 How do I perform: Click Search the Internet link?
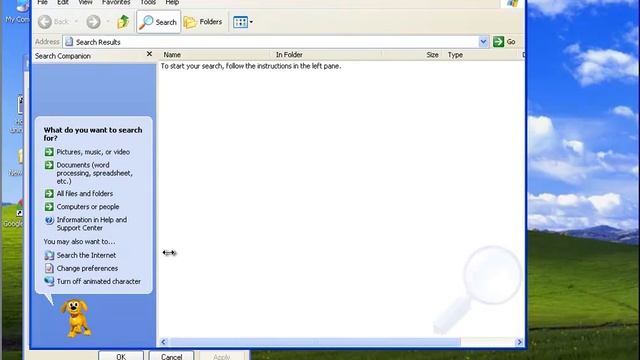click(x=86, y=255)
